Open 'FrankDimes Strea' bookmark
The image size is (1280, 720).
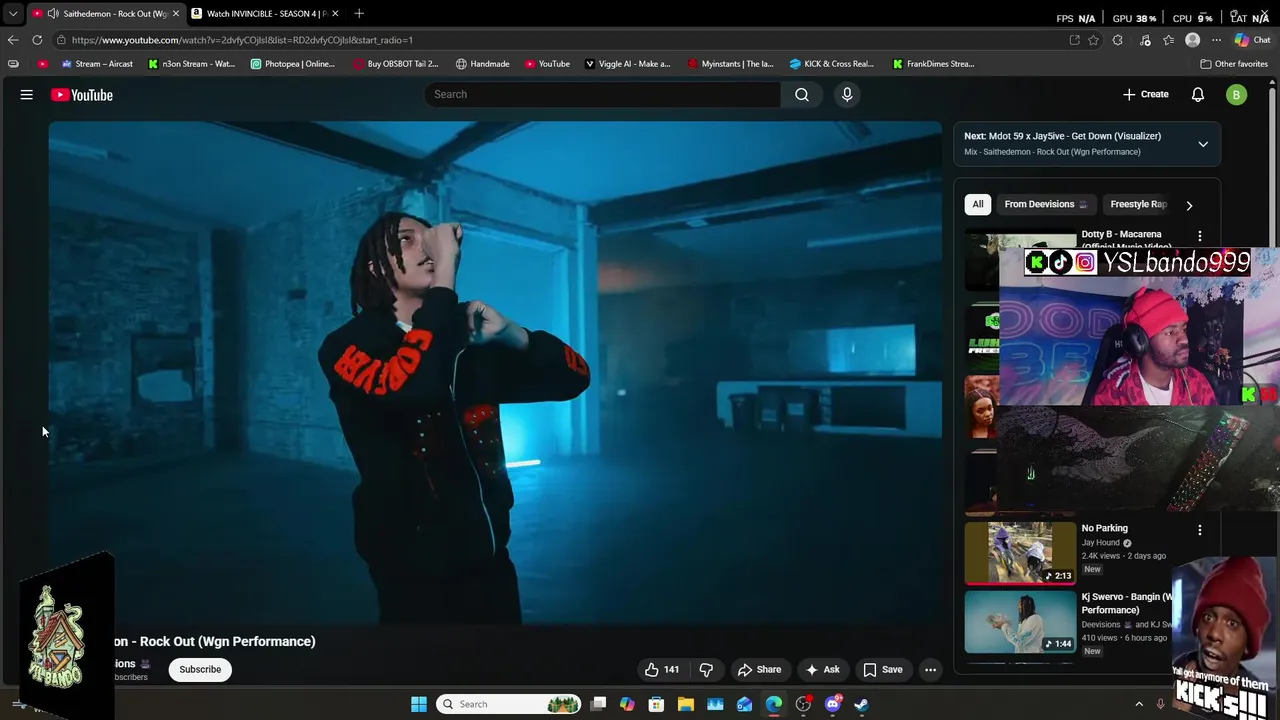tap(933, 64)
